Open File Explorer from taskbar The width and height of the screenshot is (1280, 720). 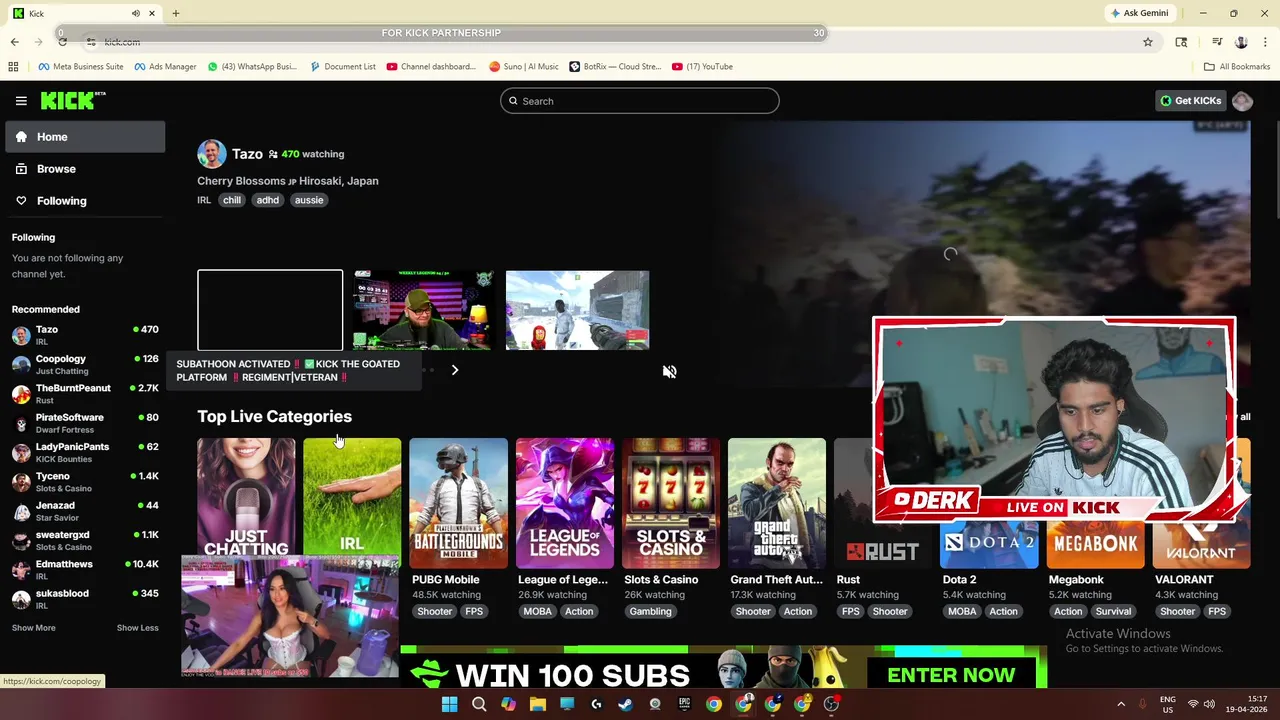[537, 704]
